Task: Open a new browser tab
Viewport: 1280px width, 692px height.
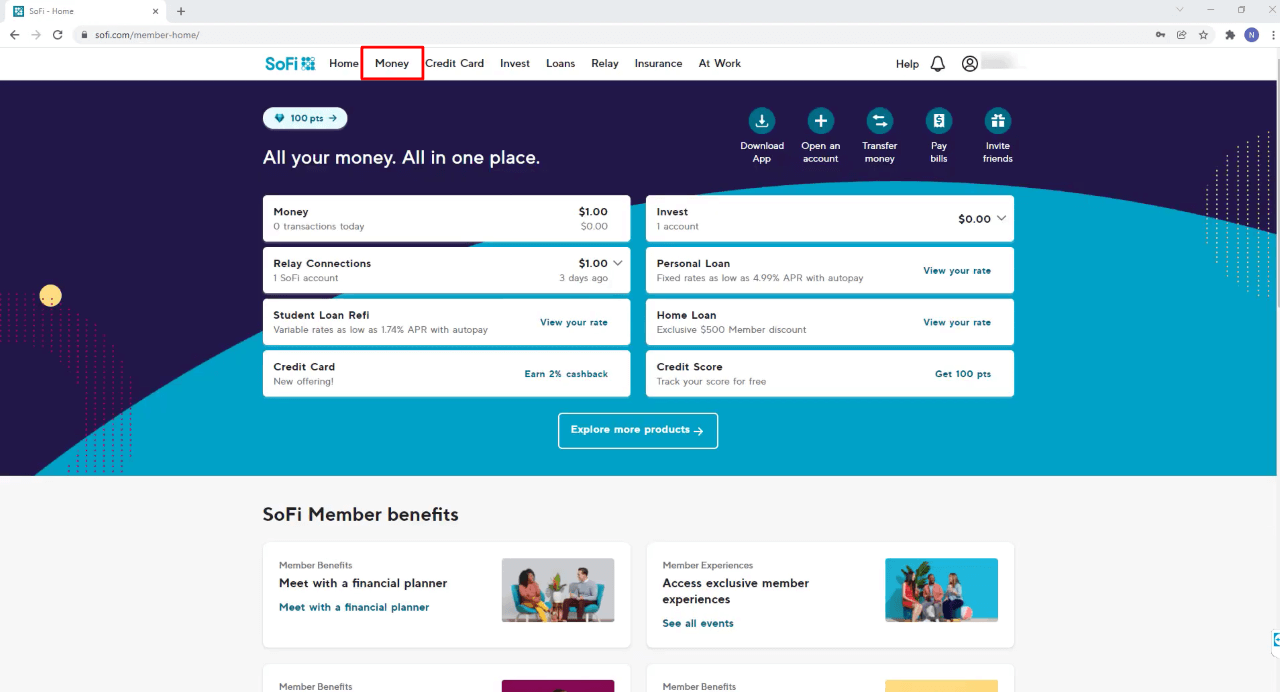Action: click(181, 11)
